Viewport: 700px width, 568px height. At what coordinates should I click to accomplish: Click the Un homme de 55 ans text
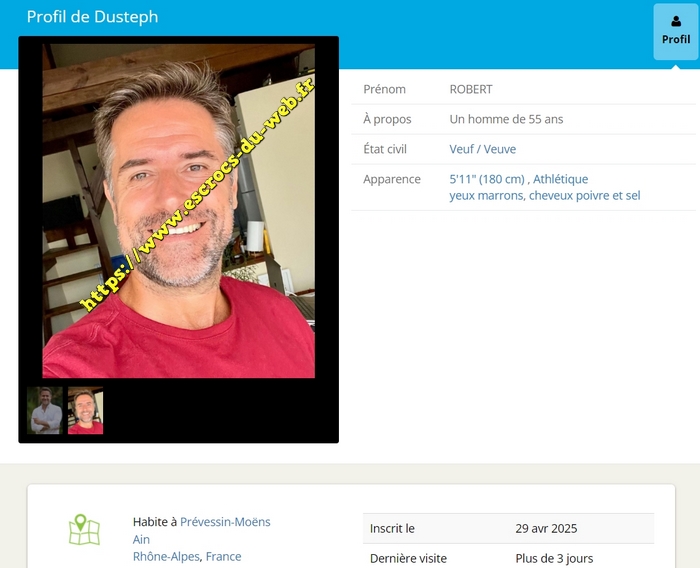coord(506,119)
